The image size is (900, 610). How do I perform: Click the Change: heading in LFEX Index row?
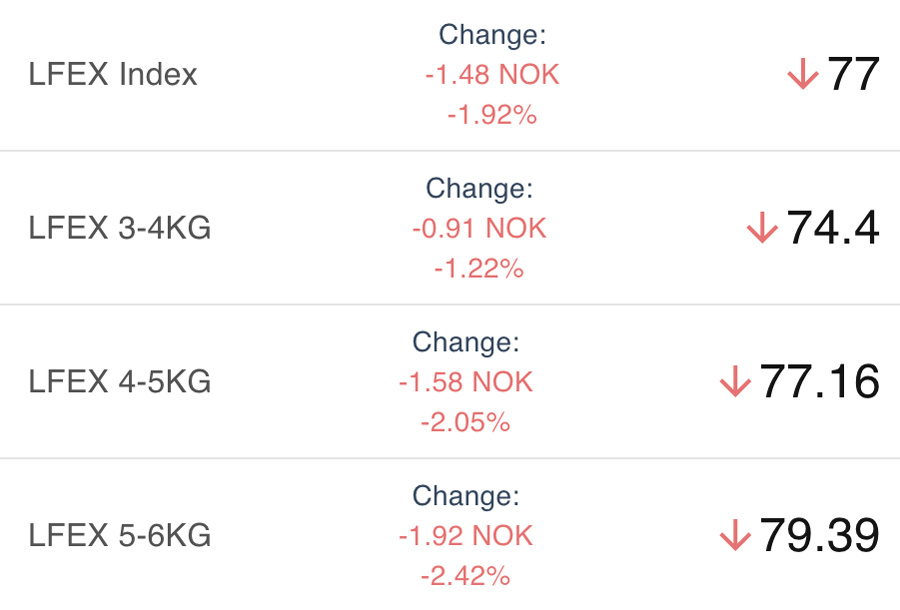(493, 35)
